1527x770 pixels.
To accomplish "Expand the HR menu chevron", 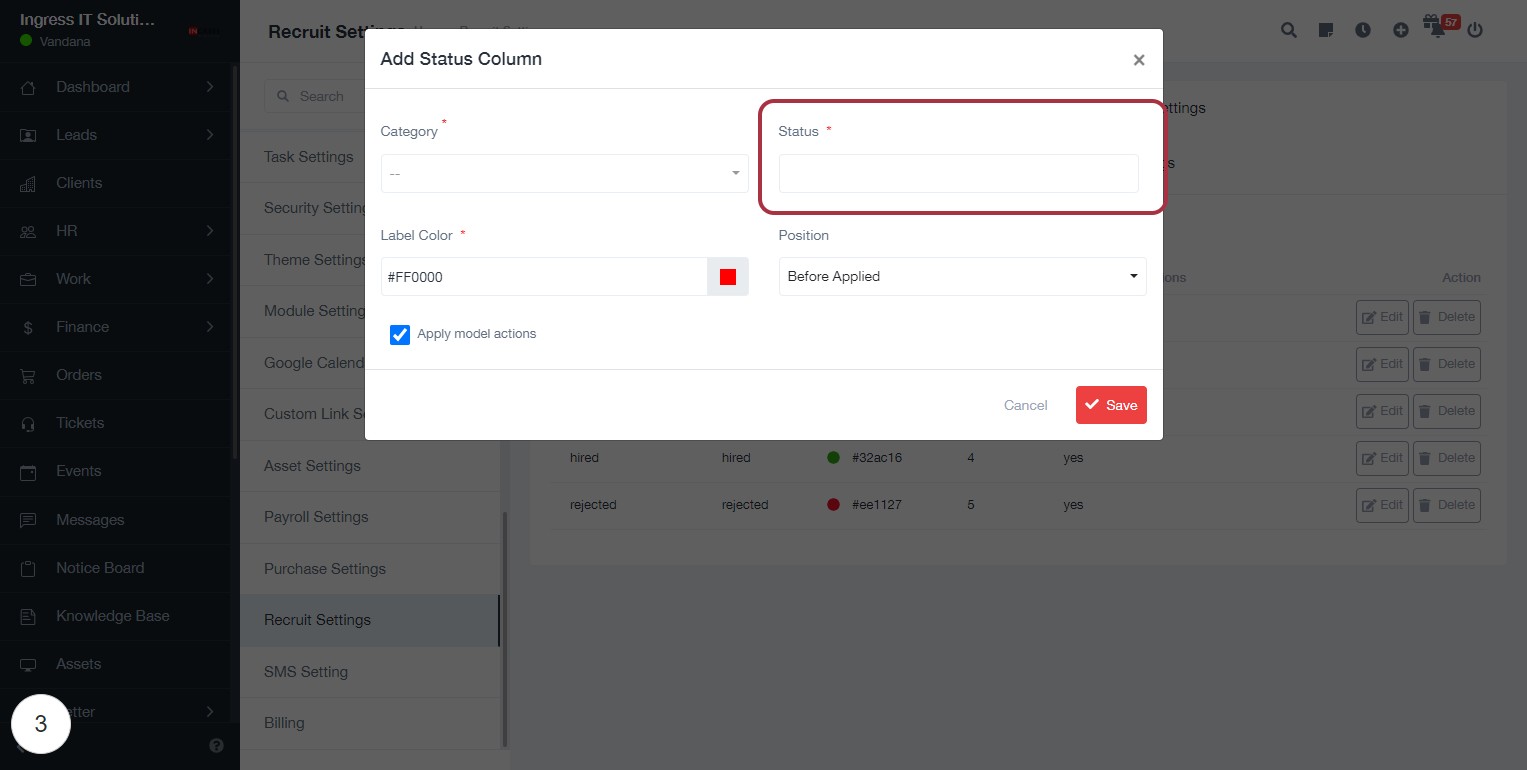I will [x=210, y=231].
